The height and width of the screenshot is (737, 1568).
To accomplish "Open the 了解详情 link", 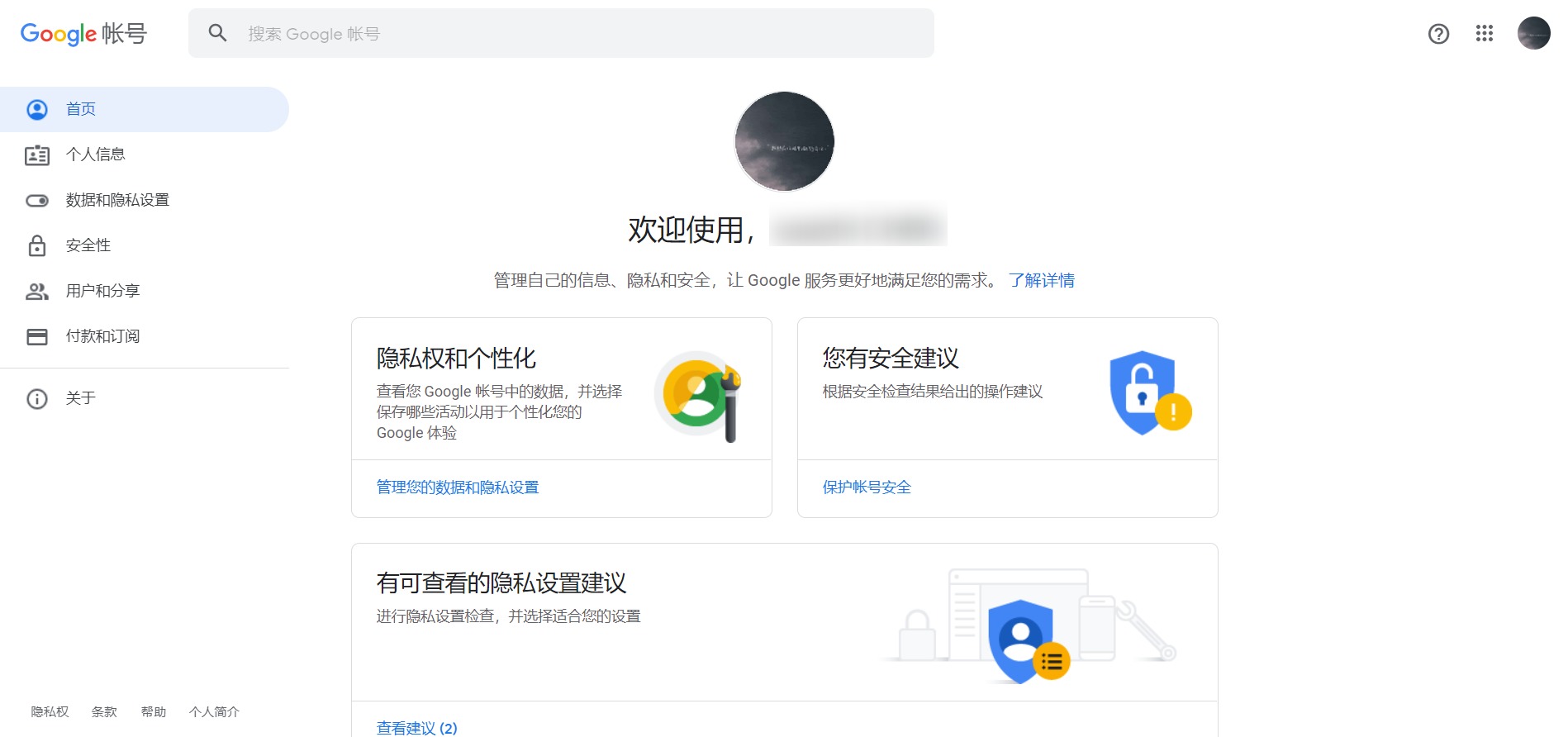I will tap(1041, 280).
